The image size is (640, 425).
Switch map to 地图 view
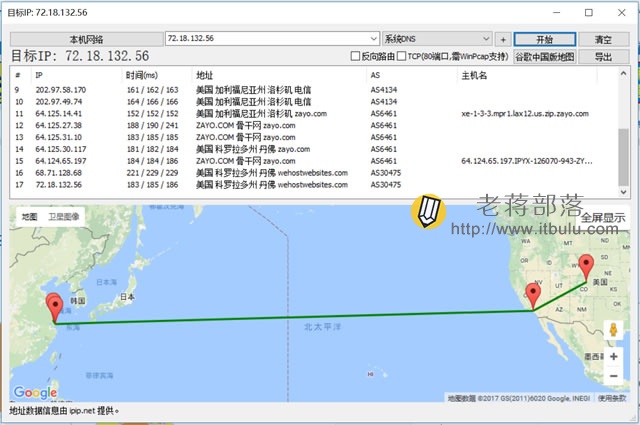coord(29,216)
